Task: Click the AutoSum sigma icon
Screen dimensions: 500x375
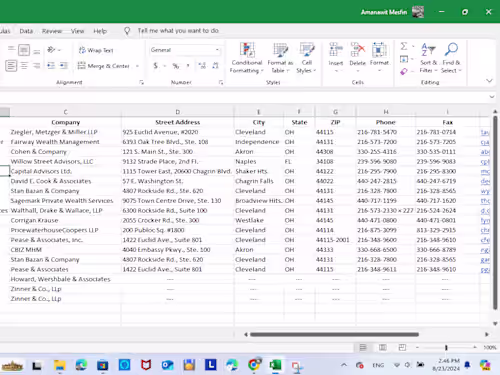Action: point(404,46)
